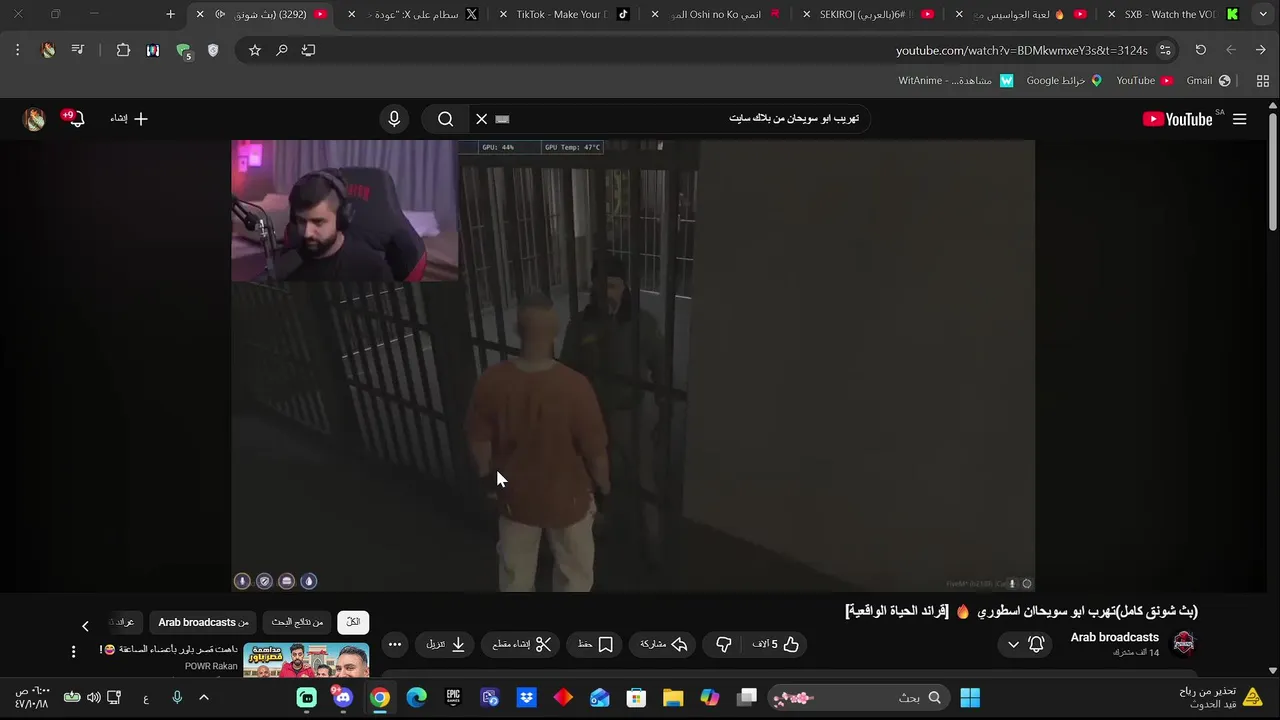The height and width of the screenshot is (720, 1280).
Task: Open options menu for POWR Rakan video
Action: pos(73,652)
